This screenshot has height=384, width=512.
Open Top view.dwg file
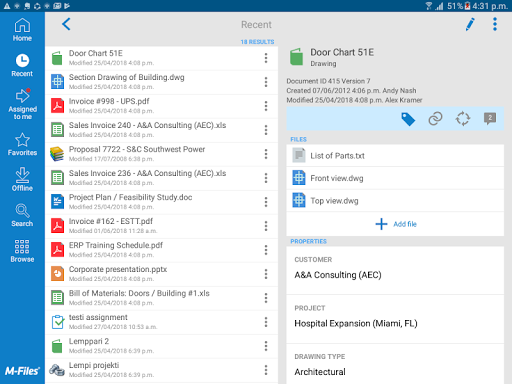[395, 201]
